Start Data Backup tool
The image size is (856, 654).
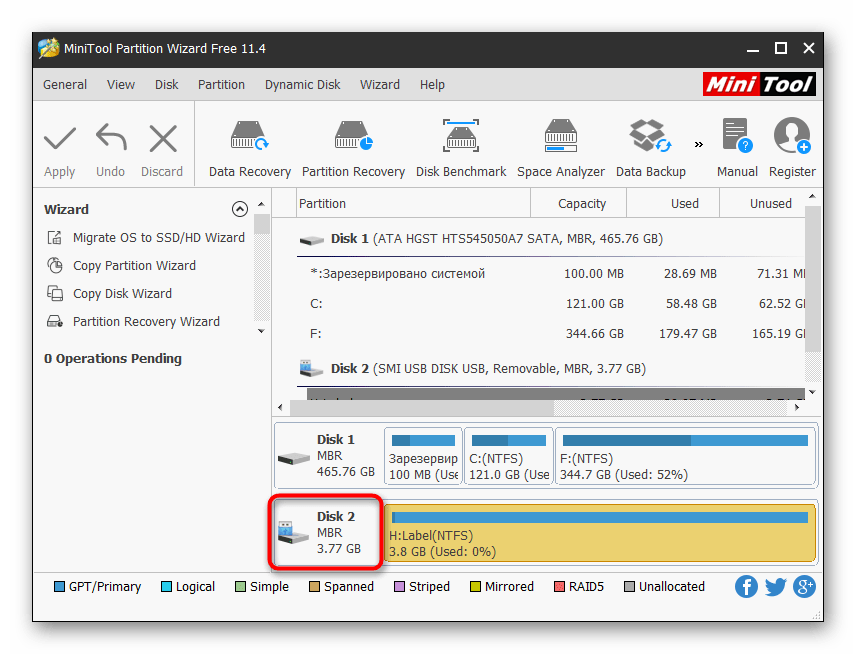[x=650, y=147]
